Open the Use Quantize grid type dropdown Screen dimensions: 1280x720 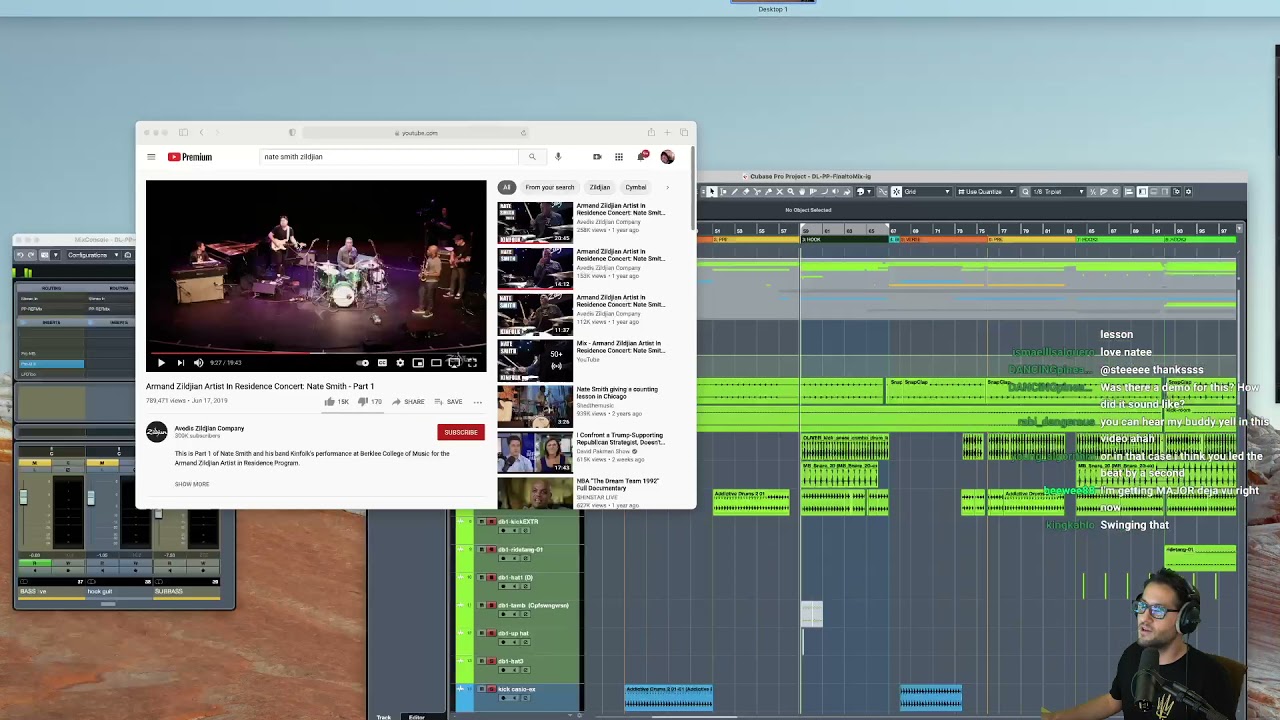986,192
